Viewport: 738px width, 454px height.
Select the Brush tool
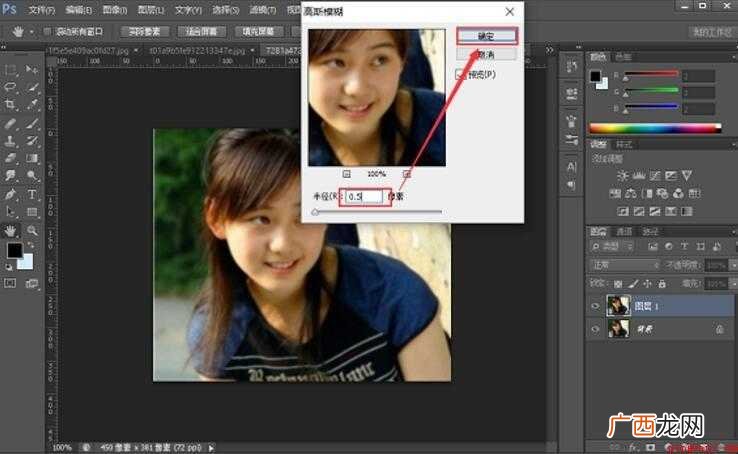(x=32, y=124)
